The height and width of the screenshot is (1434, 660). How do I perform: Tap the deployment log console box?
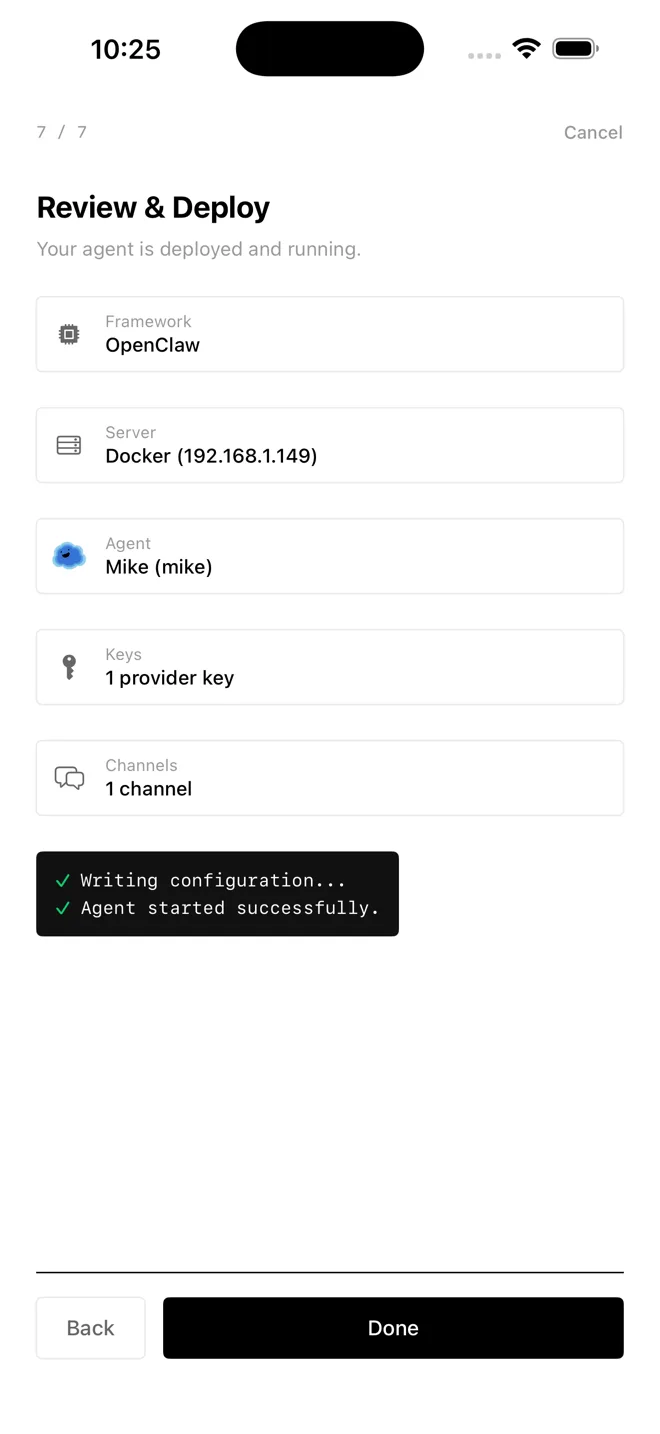[217, 894]
